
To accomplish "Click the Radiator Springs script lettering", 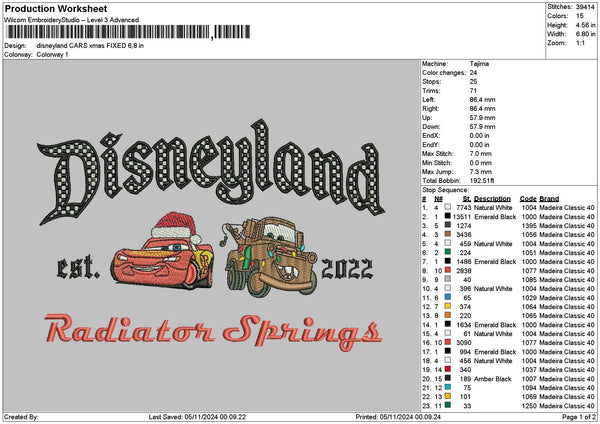I will [214, 332].
